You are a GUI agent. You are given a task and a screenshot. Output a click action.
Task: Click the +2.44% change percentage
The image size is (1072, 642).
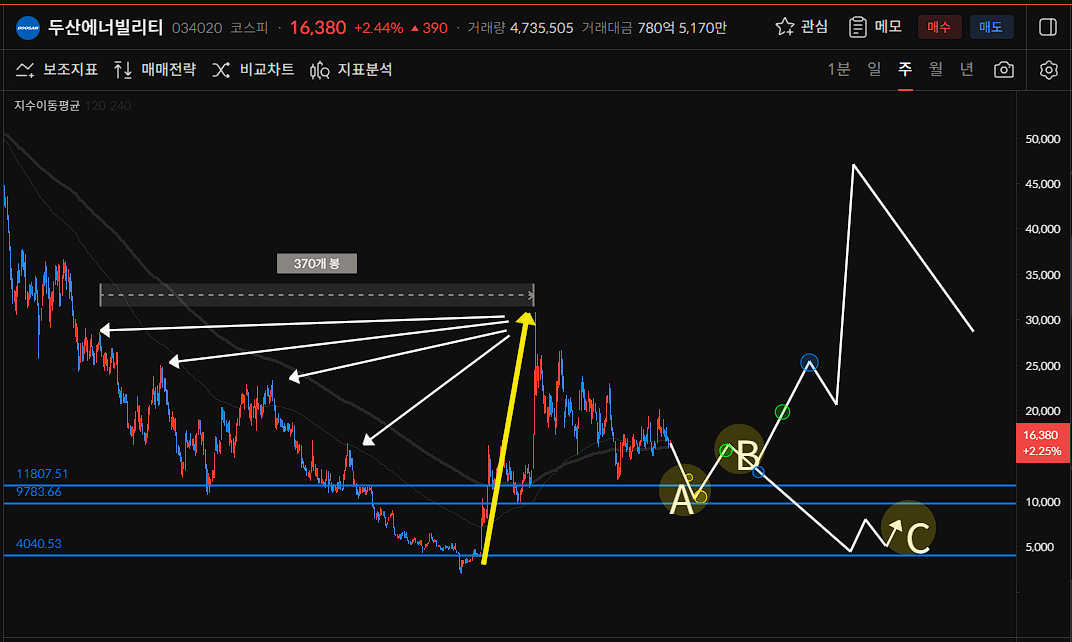pyautogui.click(x=379, y=28)
